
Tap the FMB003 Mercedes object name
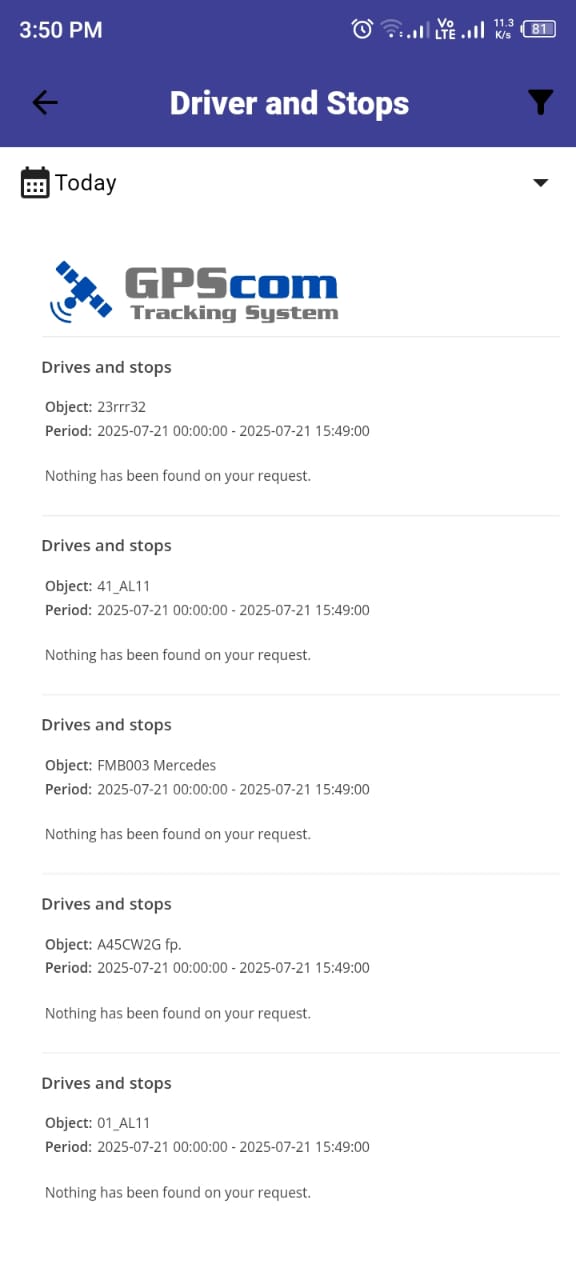pos(157,765)
